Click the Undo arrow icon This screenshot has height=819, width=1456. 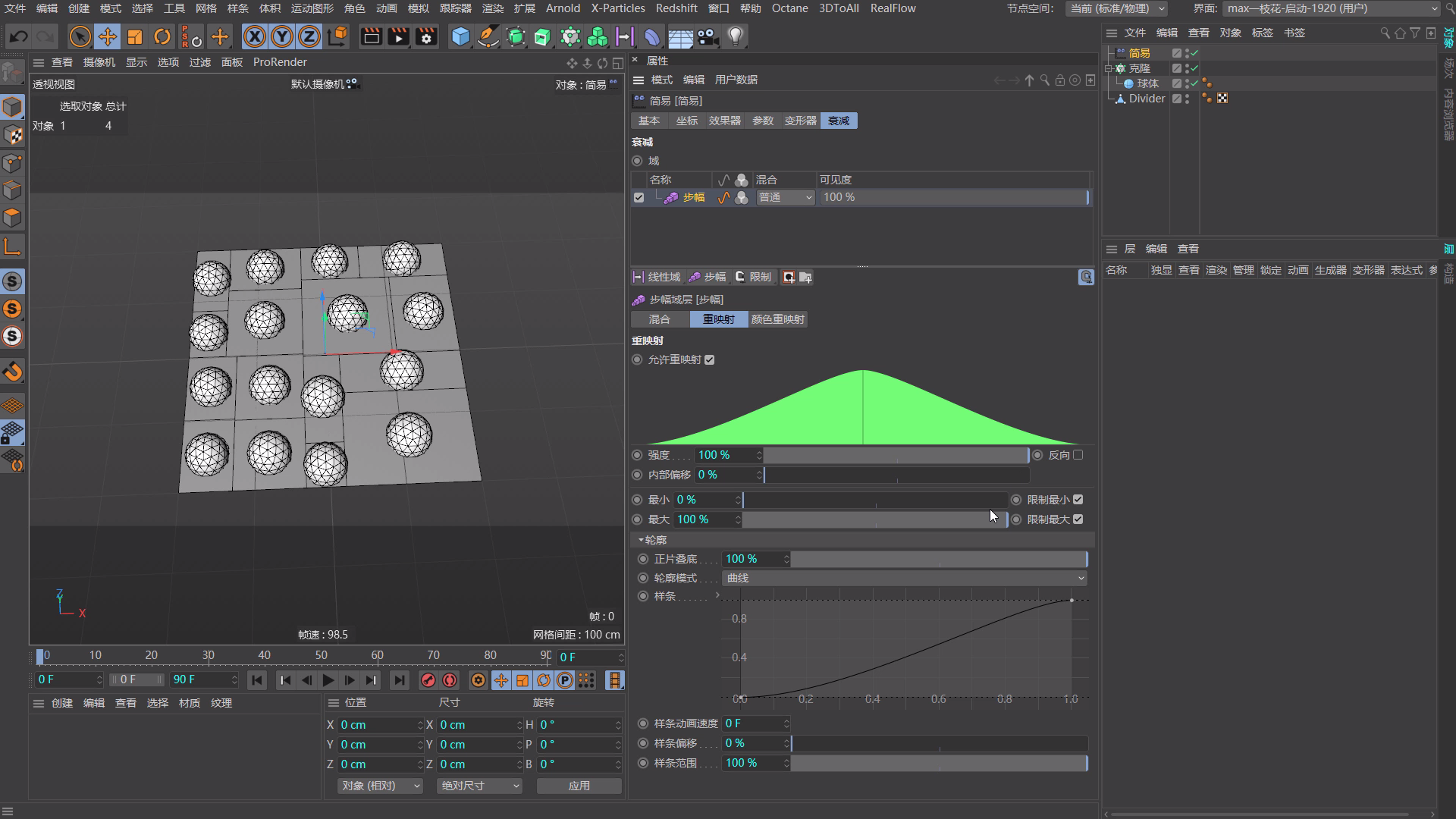(x=18, y=36)
